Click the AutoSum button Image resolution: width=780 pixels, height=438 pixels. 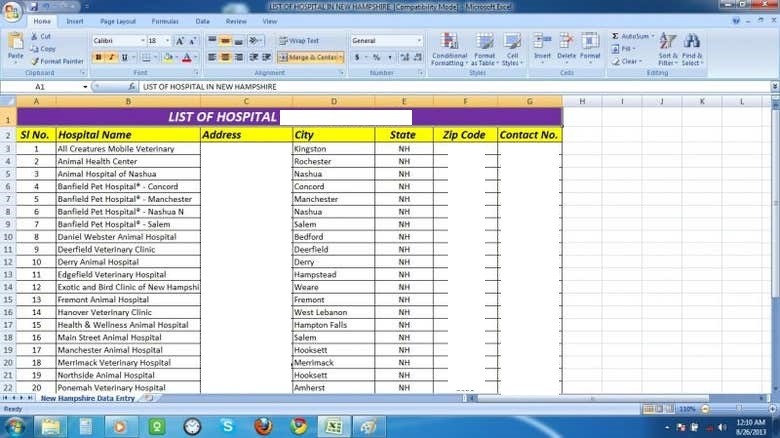pyautogui.click(x=633, y=36)
